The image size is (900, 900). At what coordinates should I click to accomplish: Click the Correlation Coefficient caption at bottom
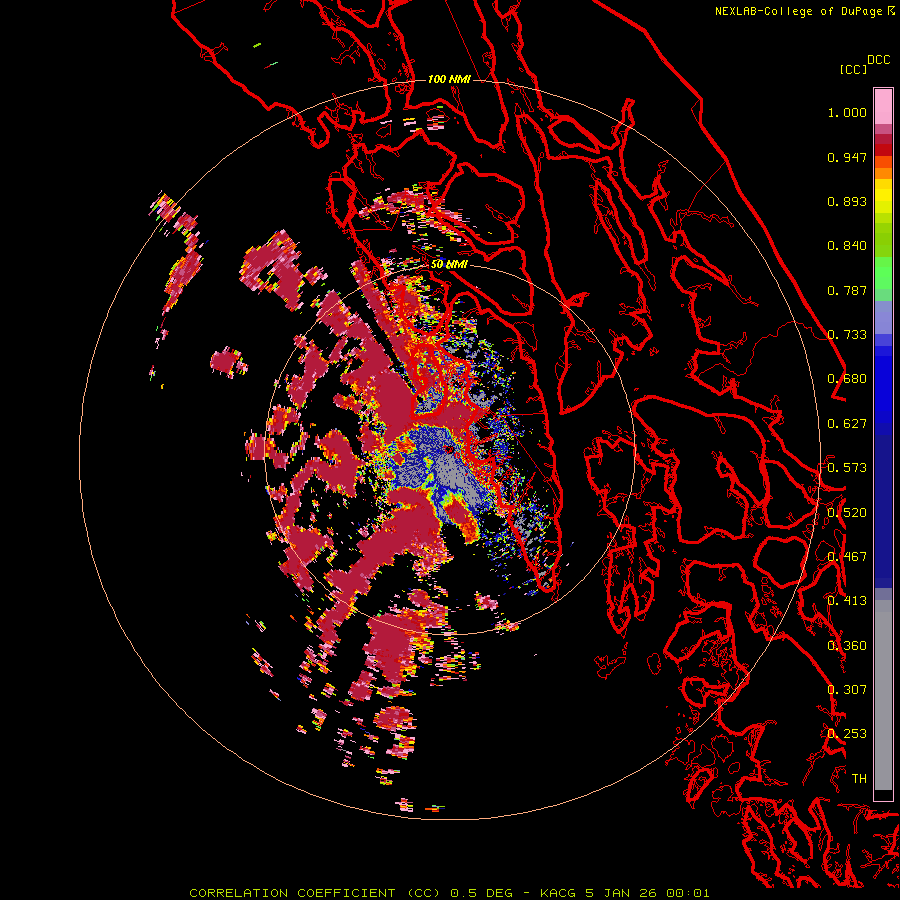pos(449,893)
